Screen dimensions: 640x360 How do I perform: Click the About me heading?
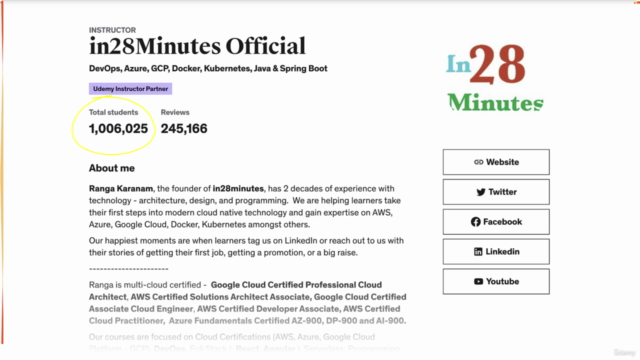coord(112,168)
